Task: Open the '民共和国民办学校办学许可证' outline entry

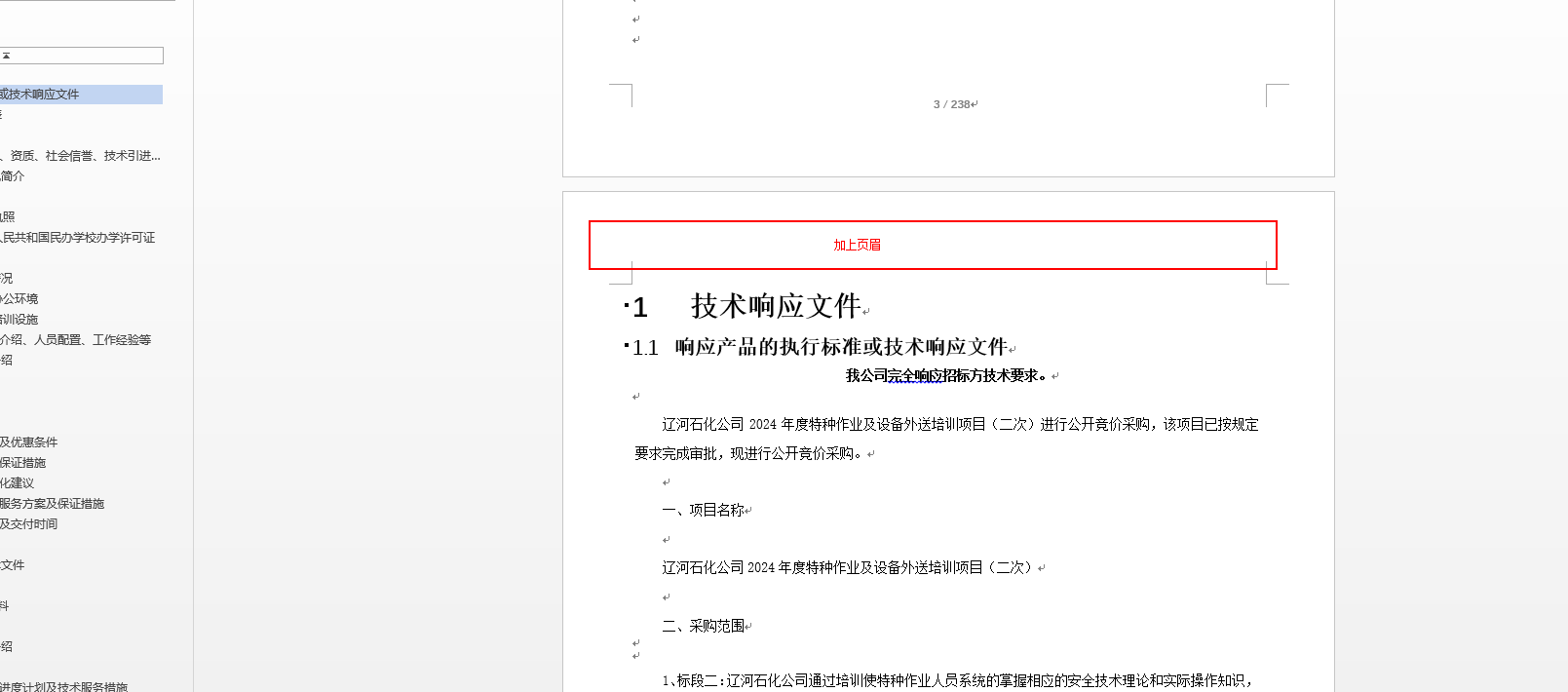Action: 78,238
